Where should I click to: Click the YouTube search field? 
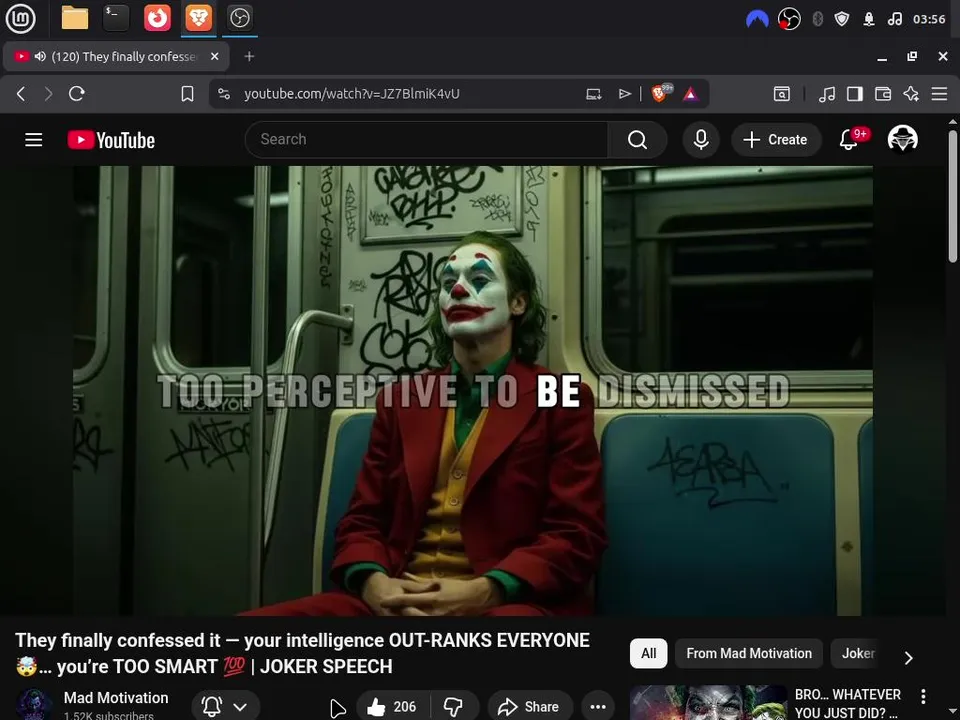[426, 140]
